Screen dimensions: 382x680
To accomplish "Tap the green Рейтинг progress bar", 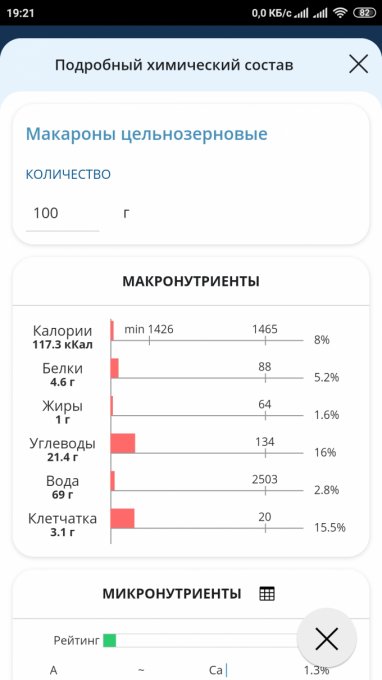I will tap(109, 640).
